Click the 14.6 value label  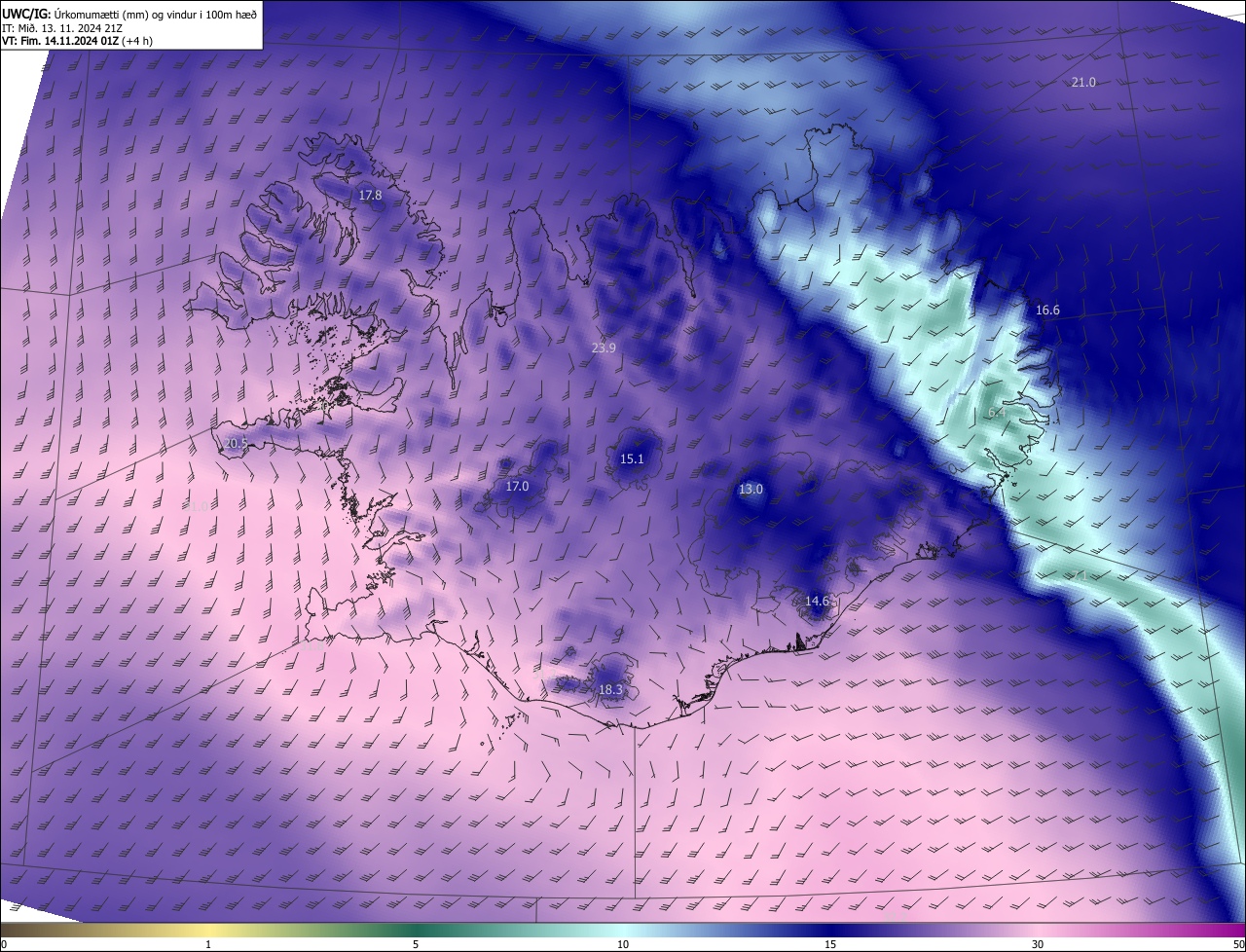coord(817,602)
